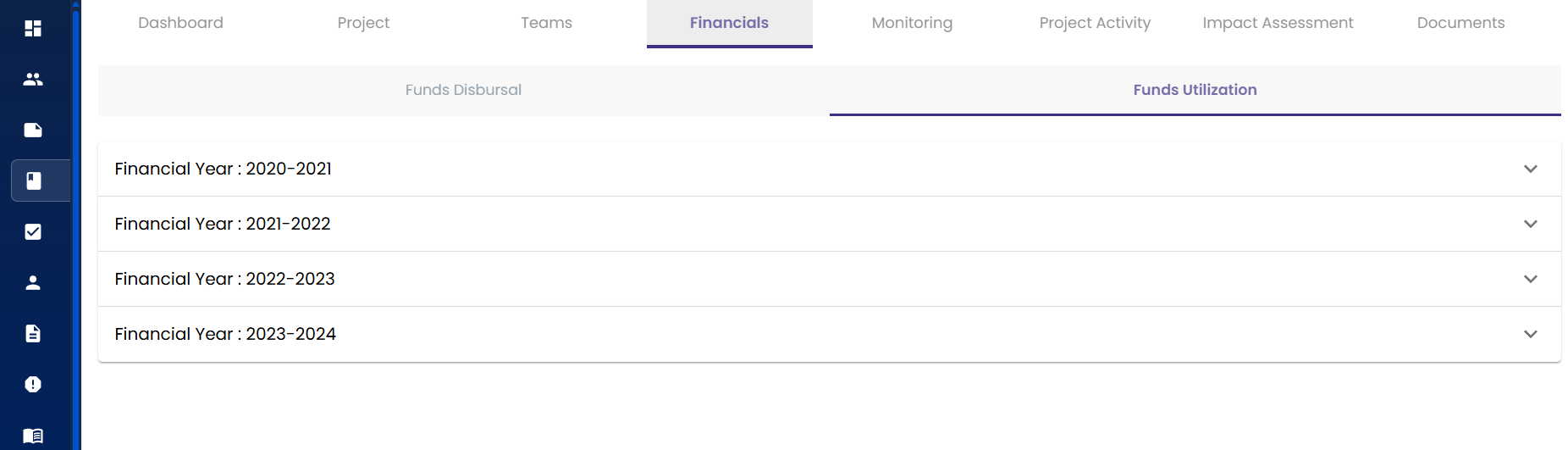Switch to the Funds Disbursal tab
1568x450 pixels.
tap(463, 90)
